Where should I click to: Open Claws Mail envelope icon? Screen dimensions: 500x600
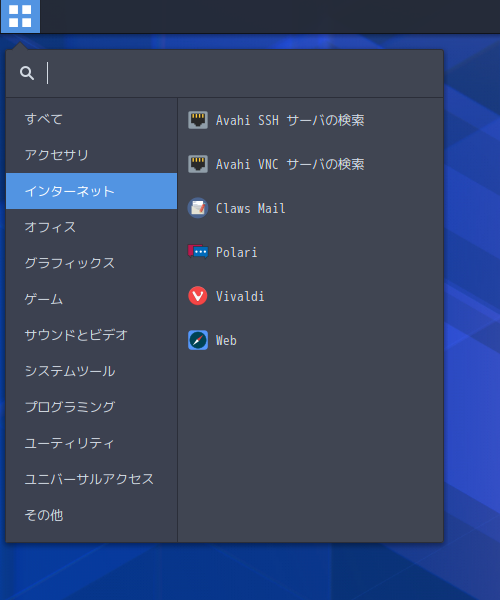pyautogui.click(x=198, y=208)
